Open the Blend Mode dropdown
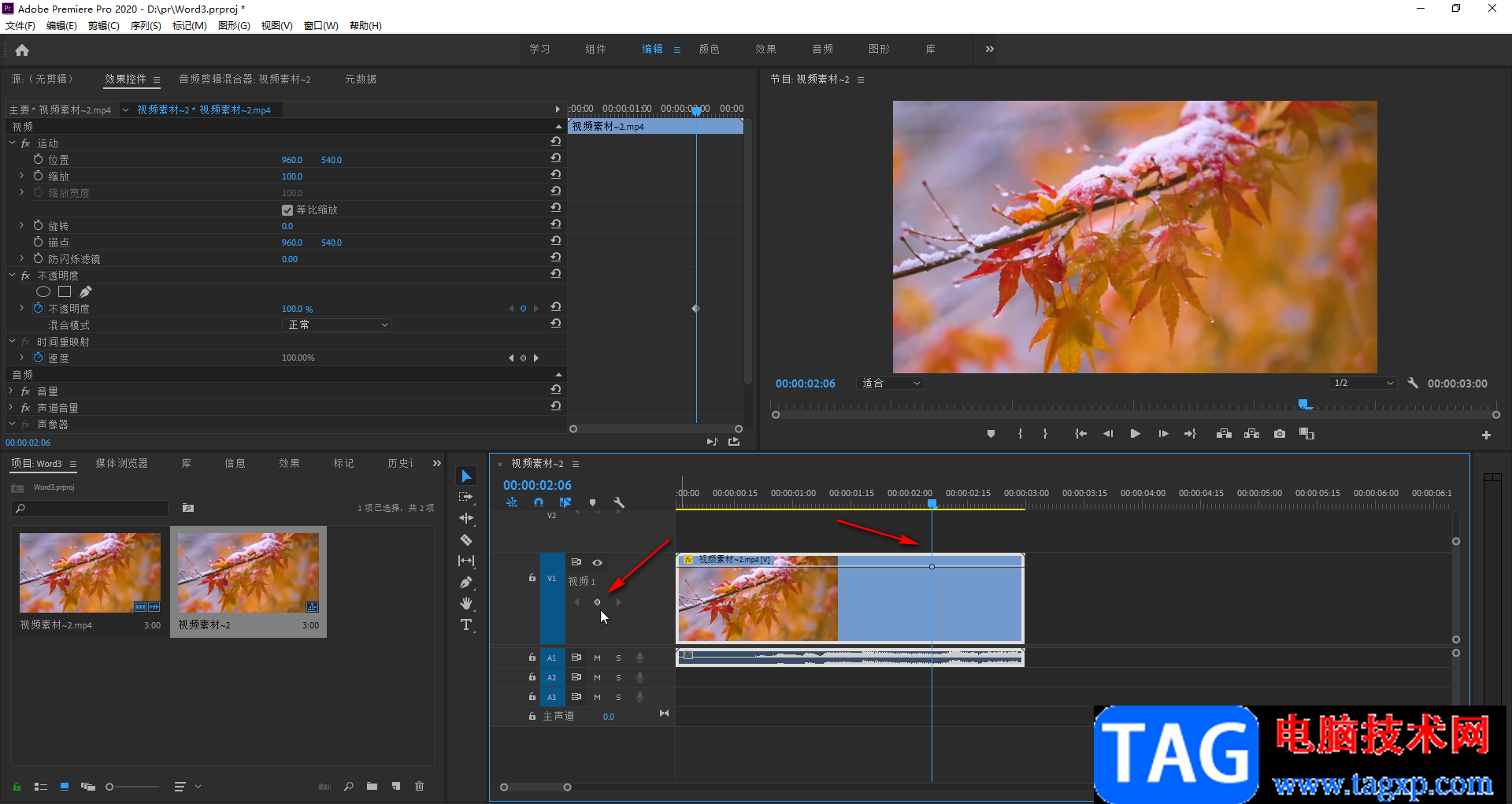Screen dimensions: 1512x804 point(337,325)
